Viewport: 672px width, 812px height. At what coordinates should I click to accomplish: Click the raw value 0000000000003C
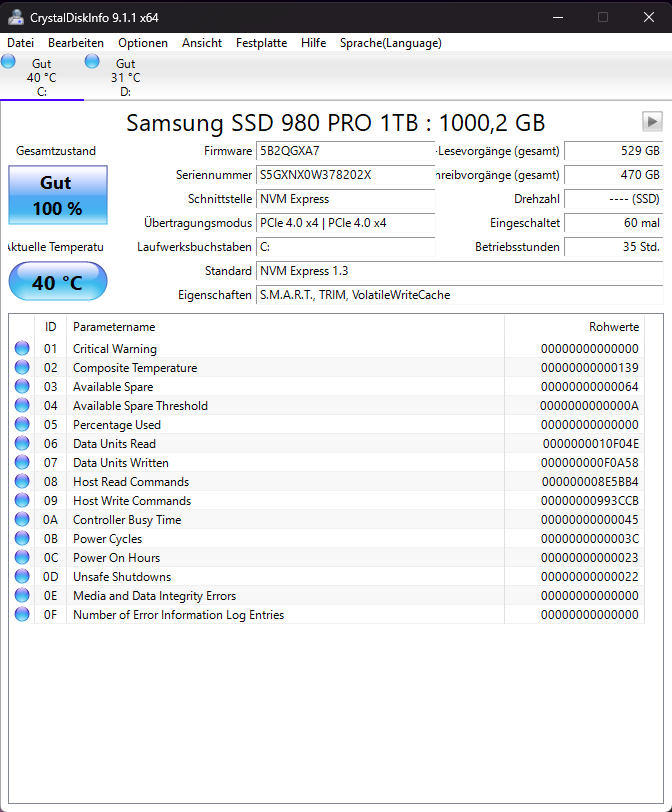(x=590, y=539)
